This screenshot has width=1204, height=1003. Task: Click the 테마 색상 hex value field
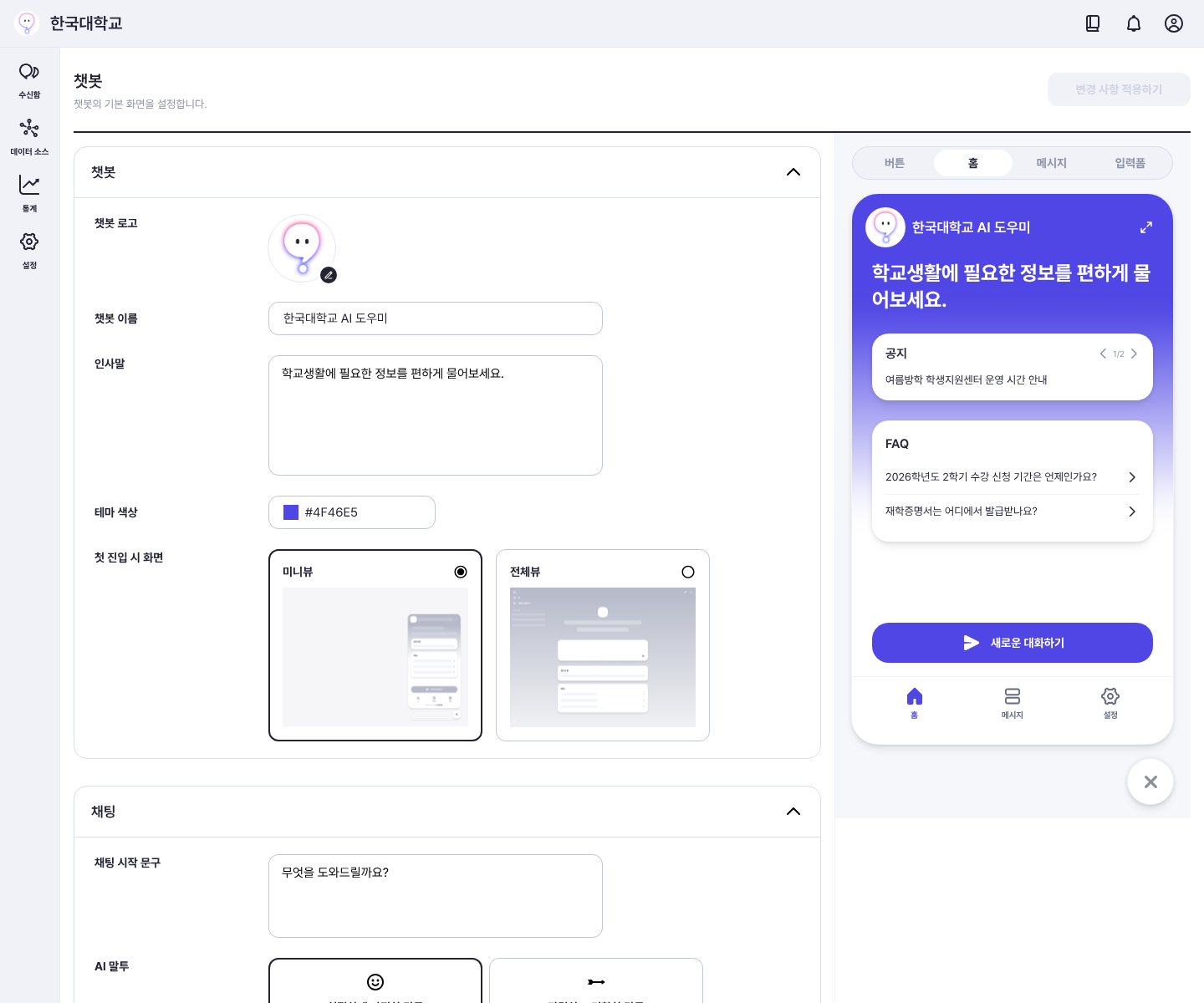[352, 512]
